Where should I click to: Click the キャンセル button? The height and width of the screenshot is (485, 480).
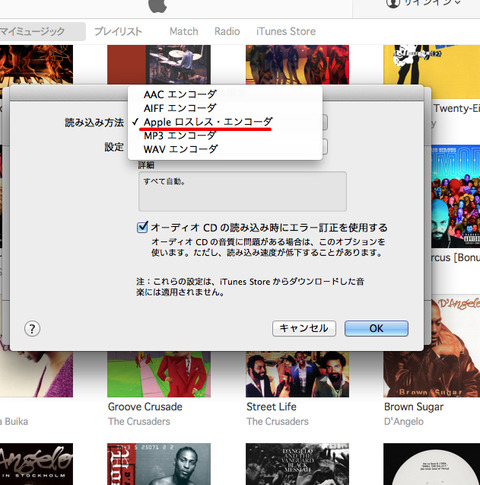click(304, 328)
